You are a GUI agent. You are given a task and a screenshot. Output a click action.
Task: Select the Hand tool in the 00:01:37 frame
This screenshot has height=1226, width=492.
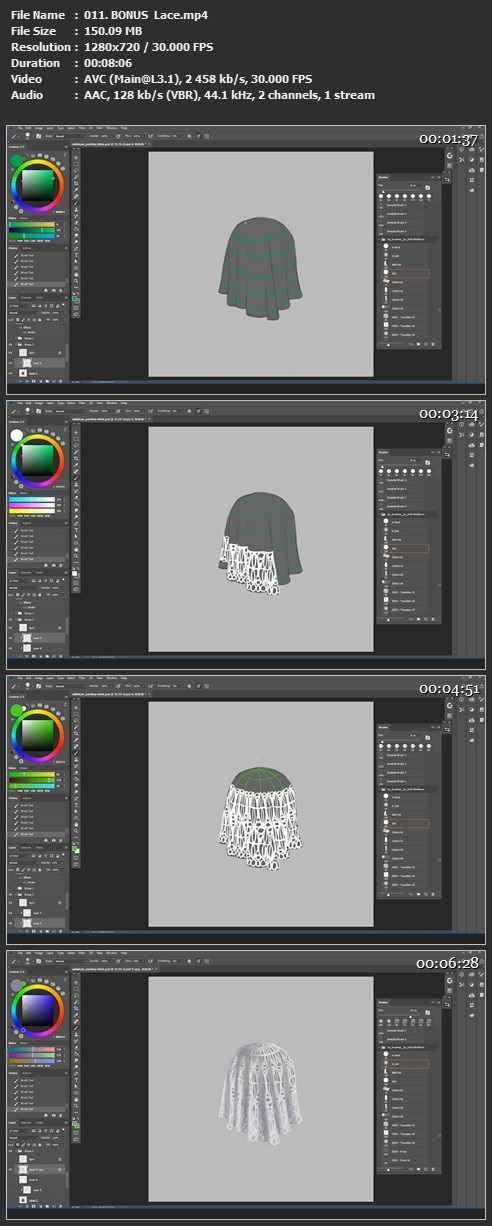76,275
